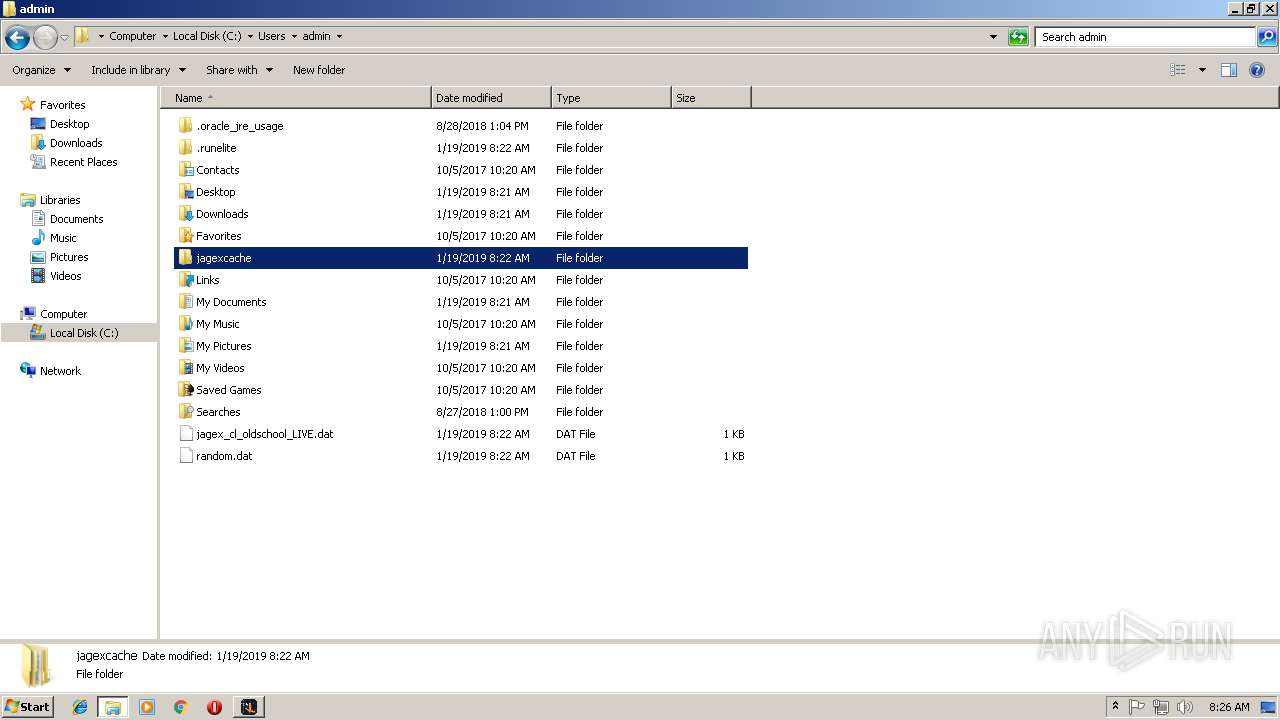The height and width of the screenshot is (720, 1280).
Task: Select the Links folder icon
Action: tap(185, 280)
